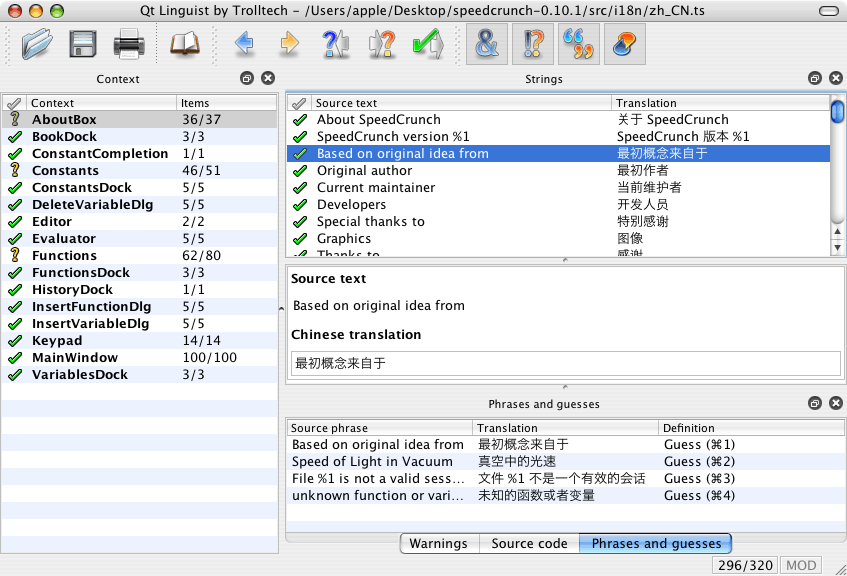Image resolution: width=847 pixels, height=576 pixels.
Task: Click question mark icon beside Functions context
Action: click(15, 255)
